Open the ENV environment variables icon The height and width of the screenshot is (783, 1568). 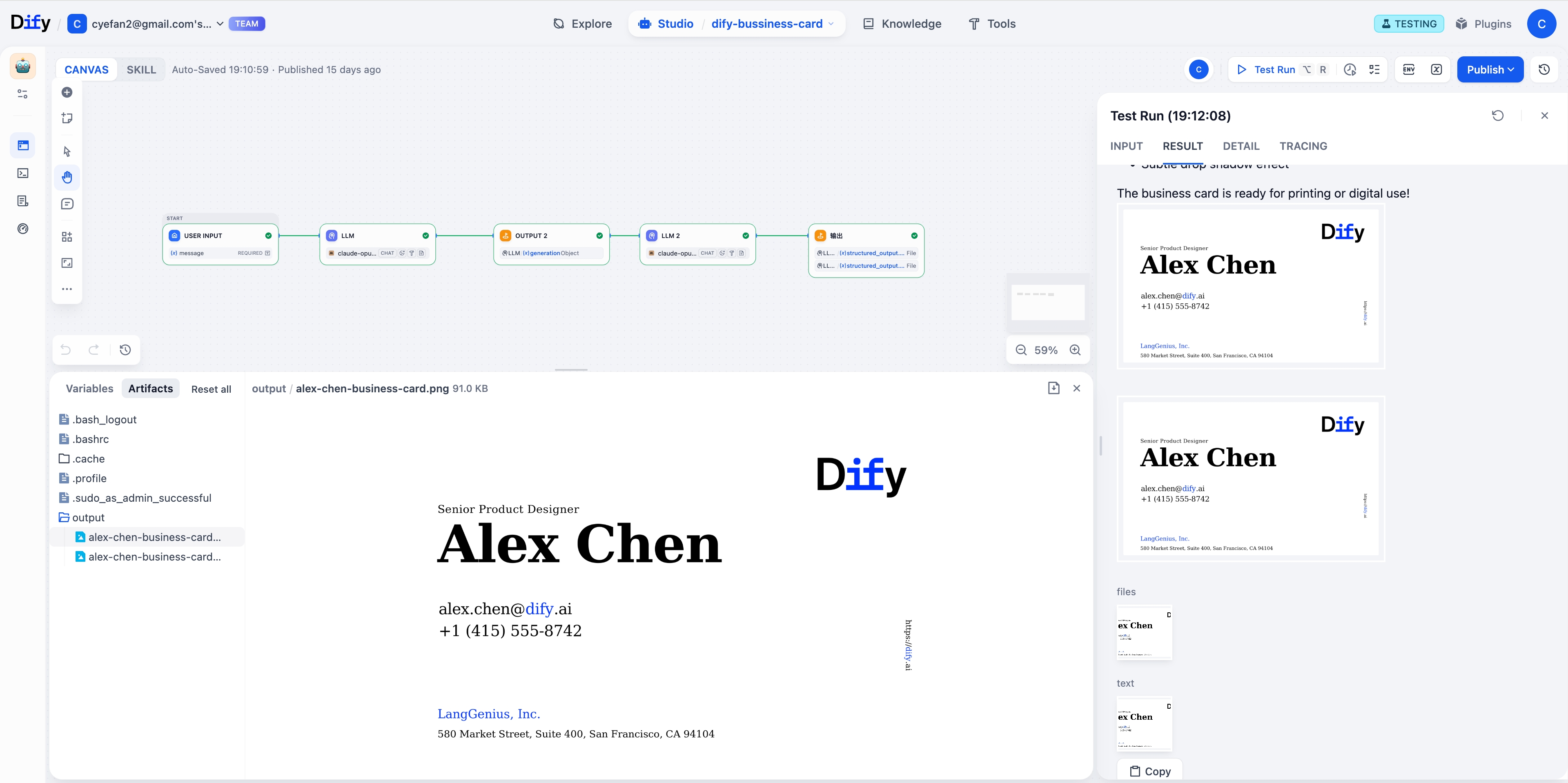(x=1408, y=69)
